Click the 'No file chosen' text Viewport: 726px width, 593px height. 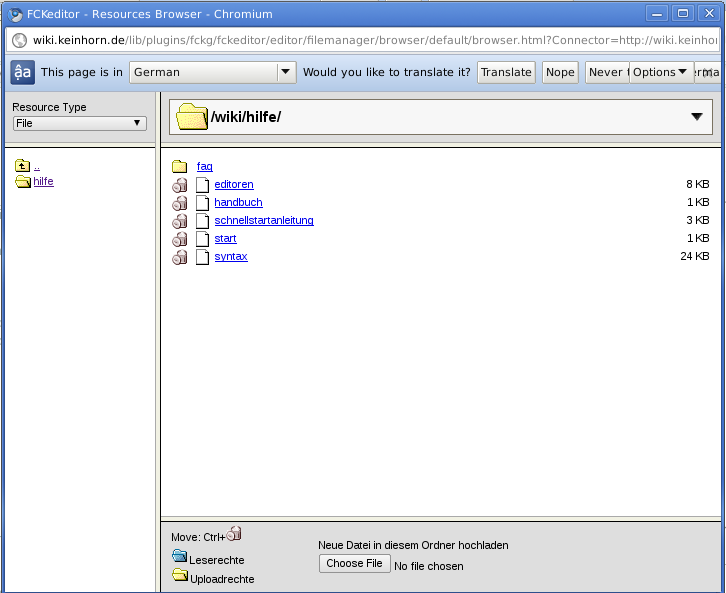pos(429,566)
